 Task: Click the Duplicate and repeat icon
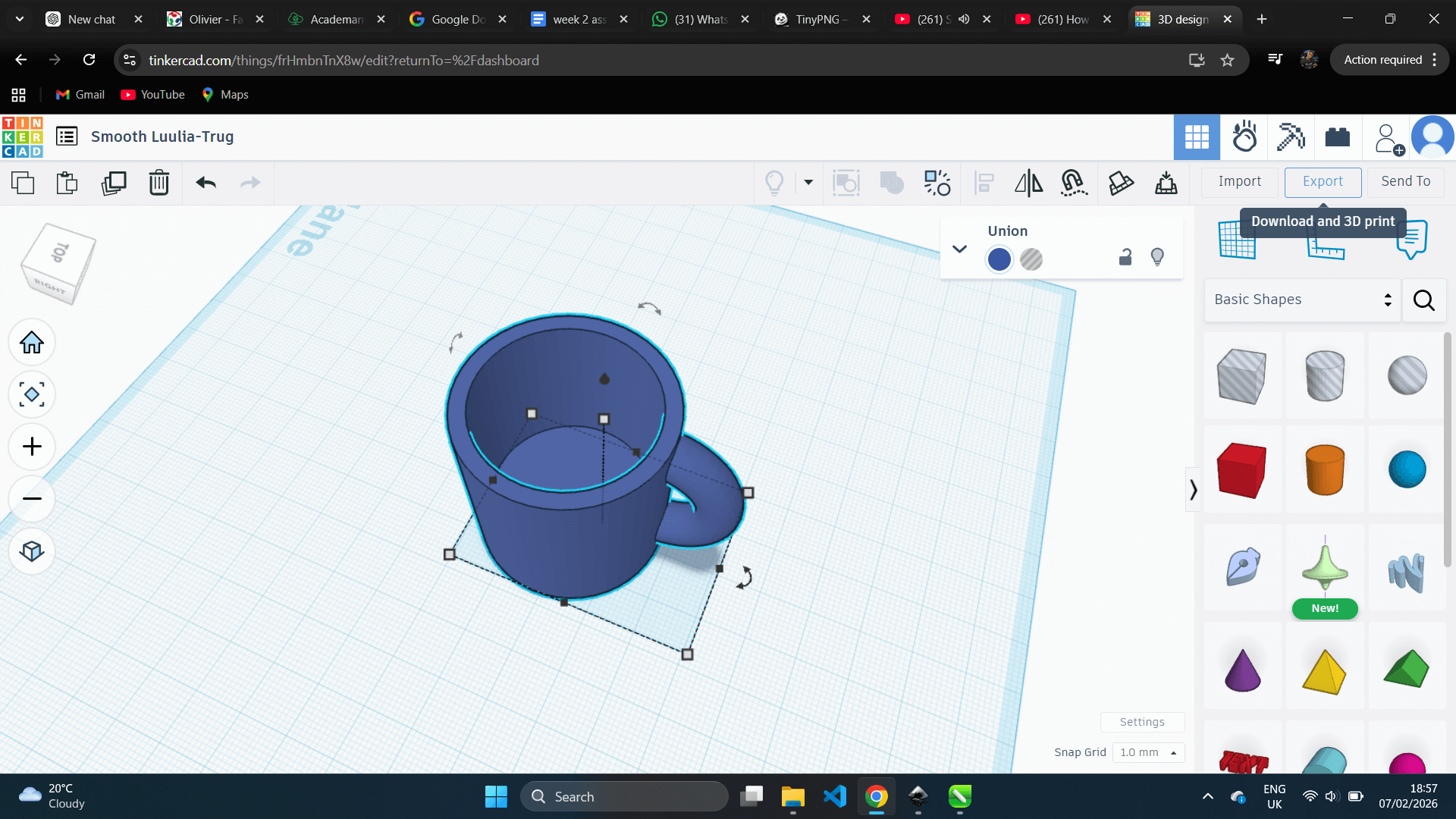(x=114, y=183)
